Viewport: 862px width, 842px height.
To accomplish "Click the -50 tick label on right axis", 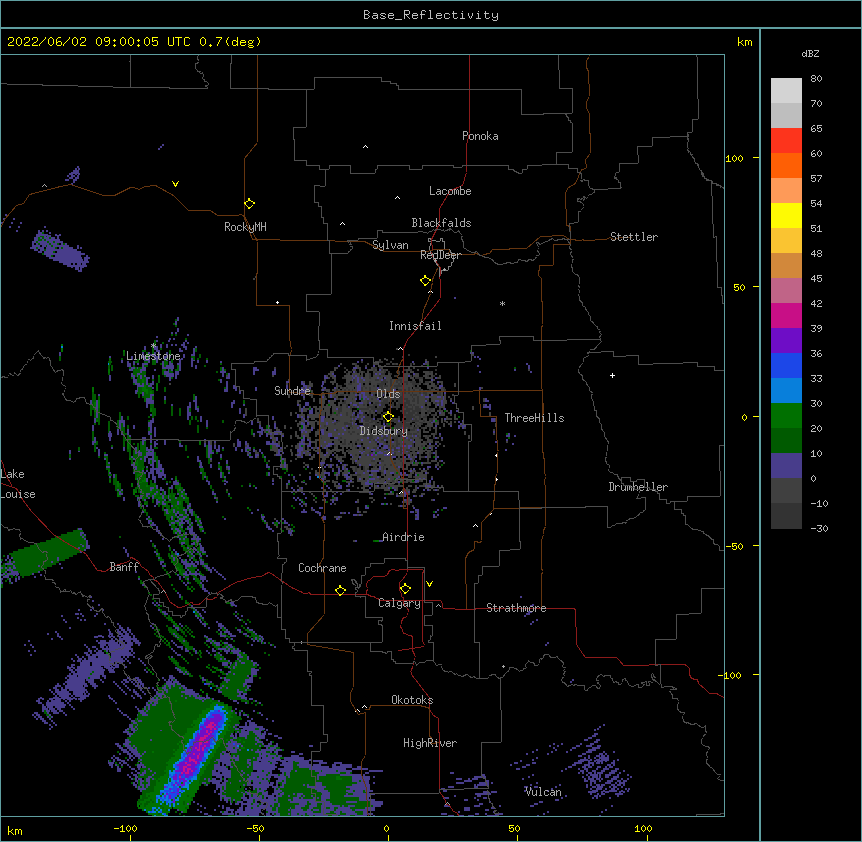I will 734,546.
